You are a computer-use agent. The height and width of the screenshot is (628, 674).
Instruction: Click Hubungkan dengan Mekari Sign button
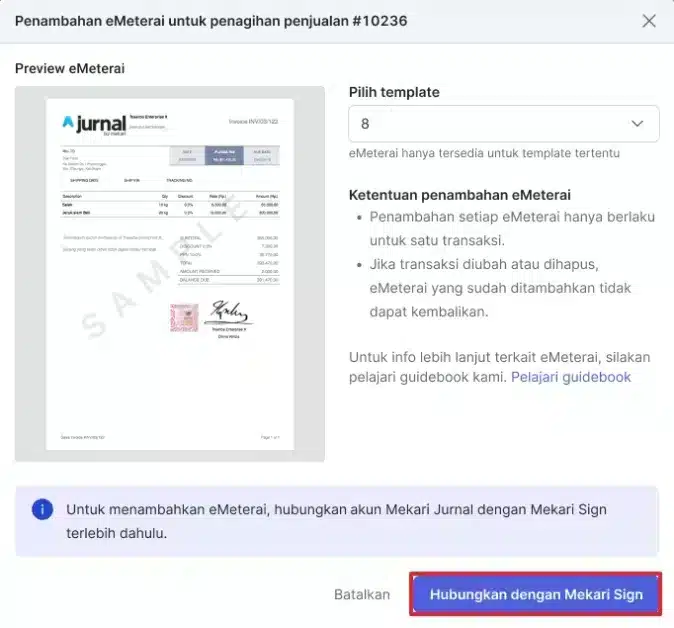point(536,594)
